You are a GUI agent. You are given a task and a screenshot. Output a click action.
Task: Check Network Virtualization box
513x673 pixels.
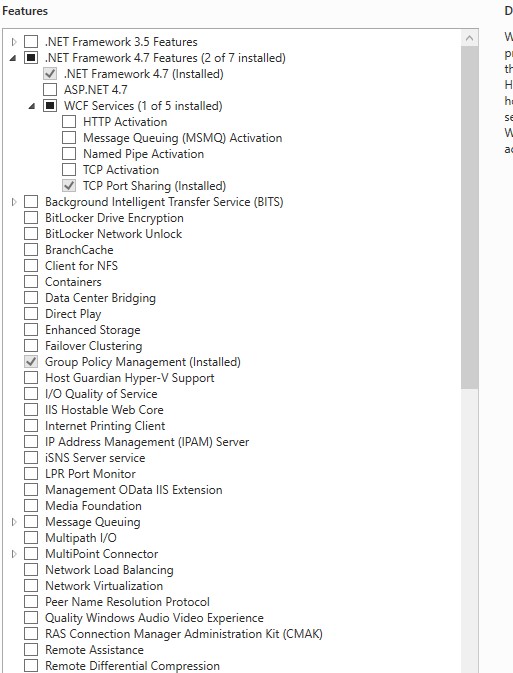pyautogui.click(x=31, y=586)
